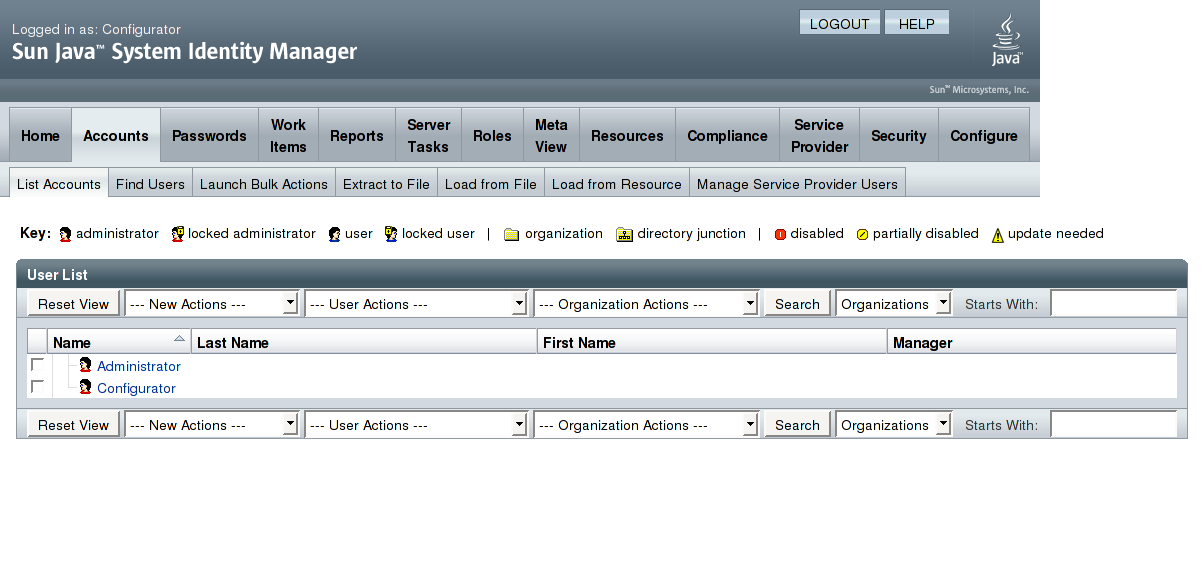Switch to the Resources tab
The width and height of the screenshot is (1204, 583).
click(x=627, y=136)
